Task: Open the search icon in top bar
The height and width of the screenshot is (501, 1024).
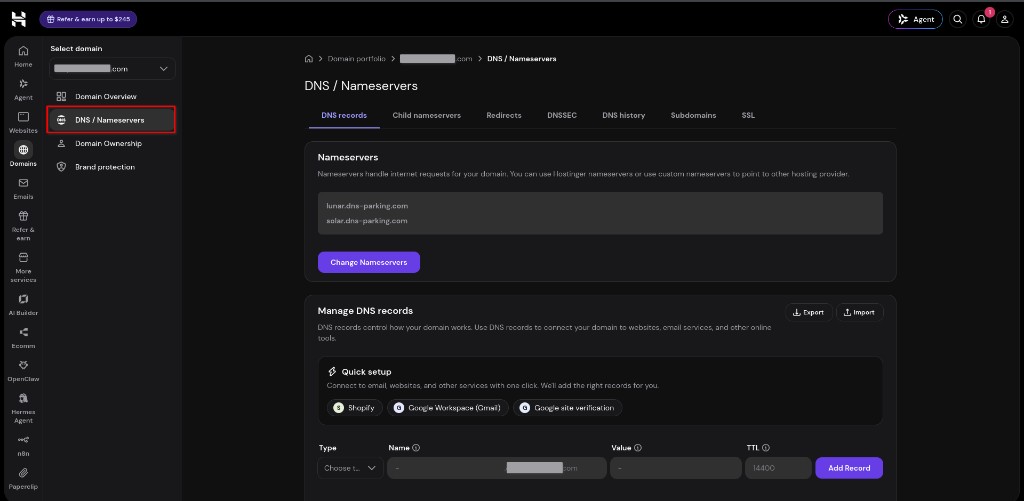Action: pos(957,20)
